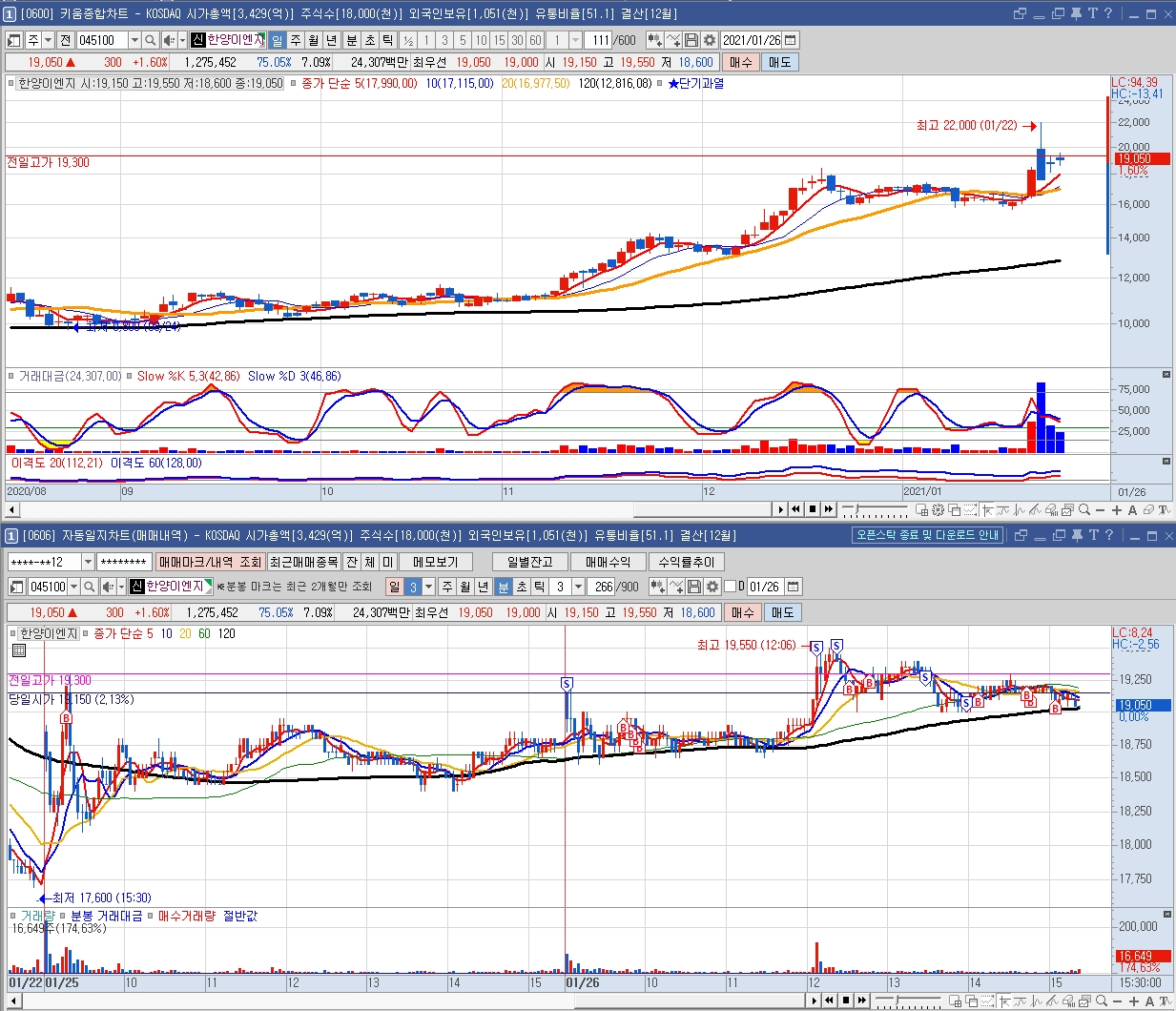
Task: Select the 분 minute period in top chart
Action: [351, 40]
